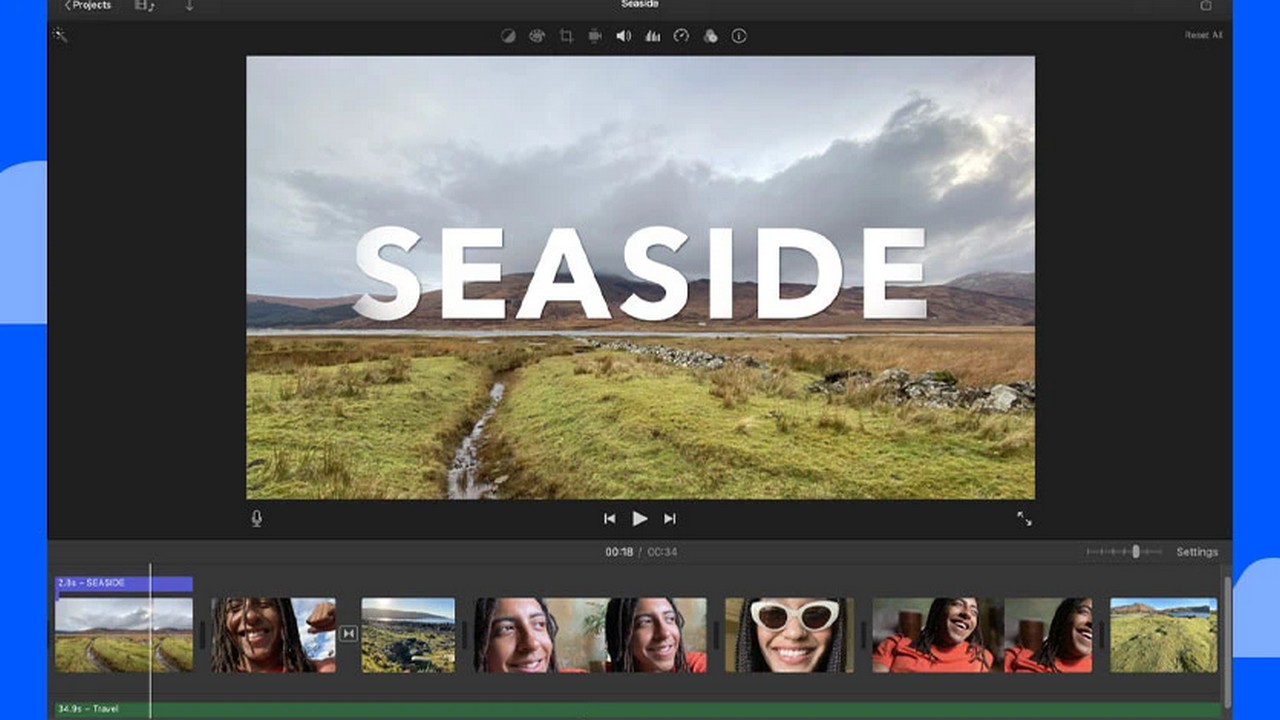Skip to the previous clip
Viewport: 1280px width, 720px height.
(x=609, y=518)
